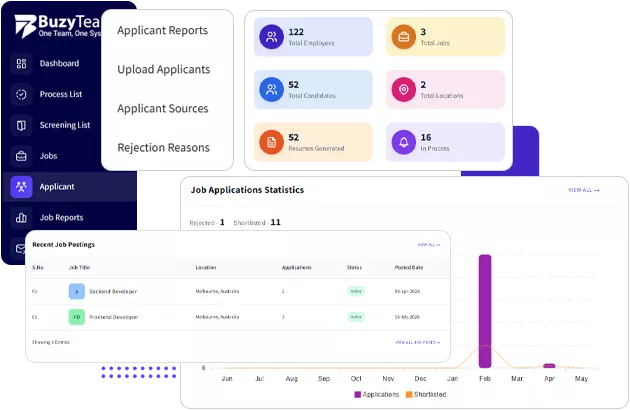Click the Posted Date column header
Image resolution: width=630 pixels, height=410 pixels.
tap(409, 268)
